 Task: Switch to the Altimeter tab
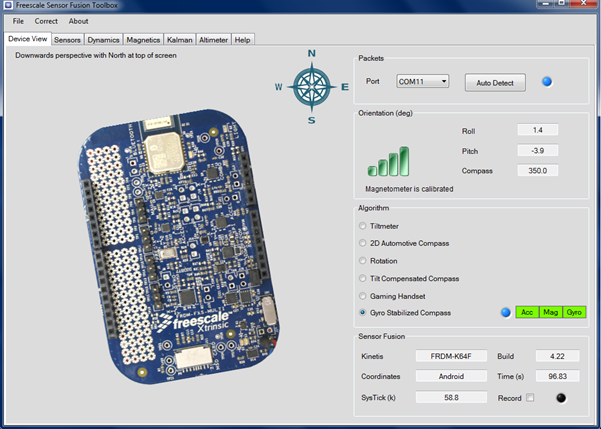tap(213, 40)
